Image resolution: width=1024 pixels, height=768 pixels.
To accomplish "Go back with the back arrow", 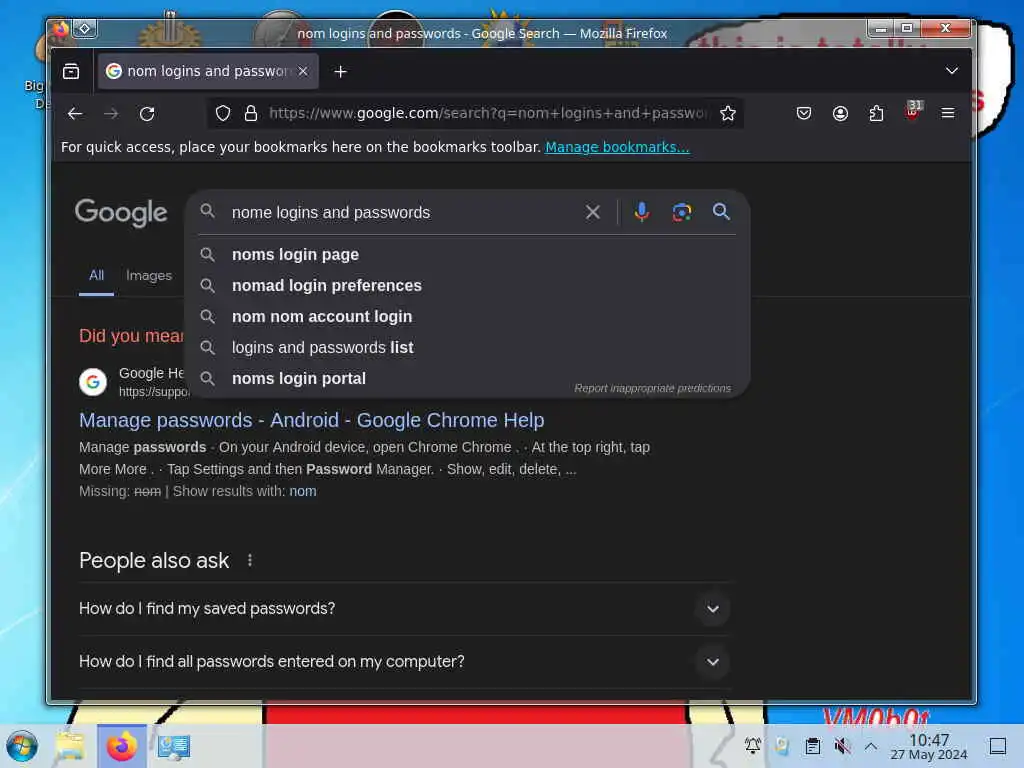I will point(75,114).
